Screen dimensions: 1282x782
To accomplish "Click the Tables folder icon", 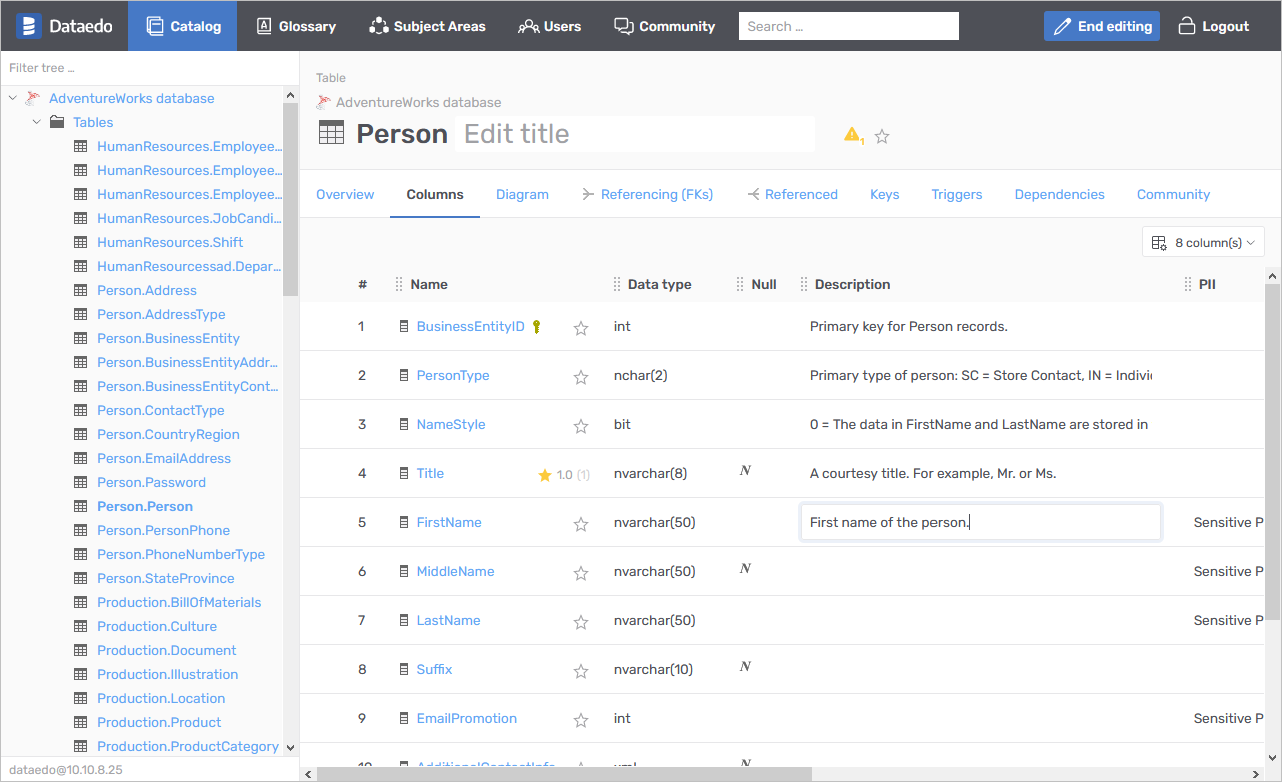I will (57, 122).
